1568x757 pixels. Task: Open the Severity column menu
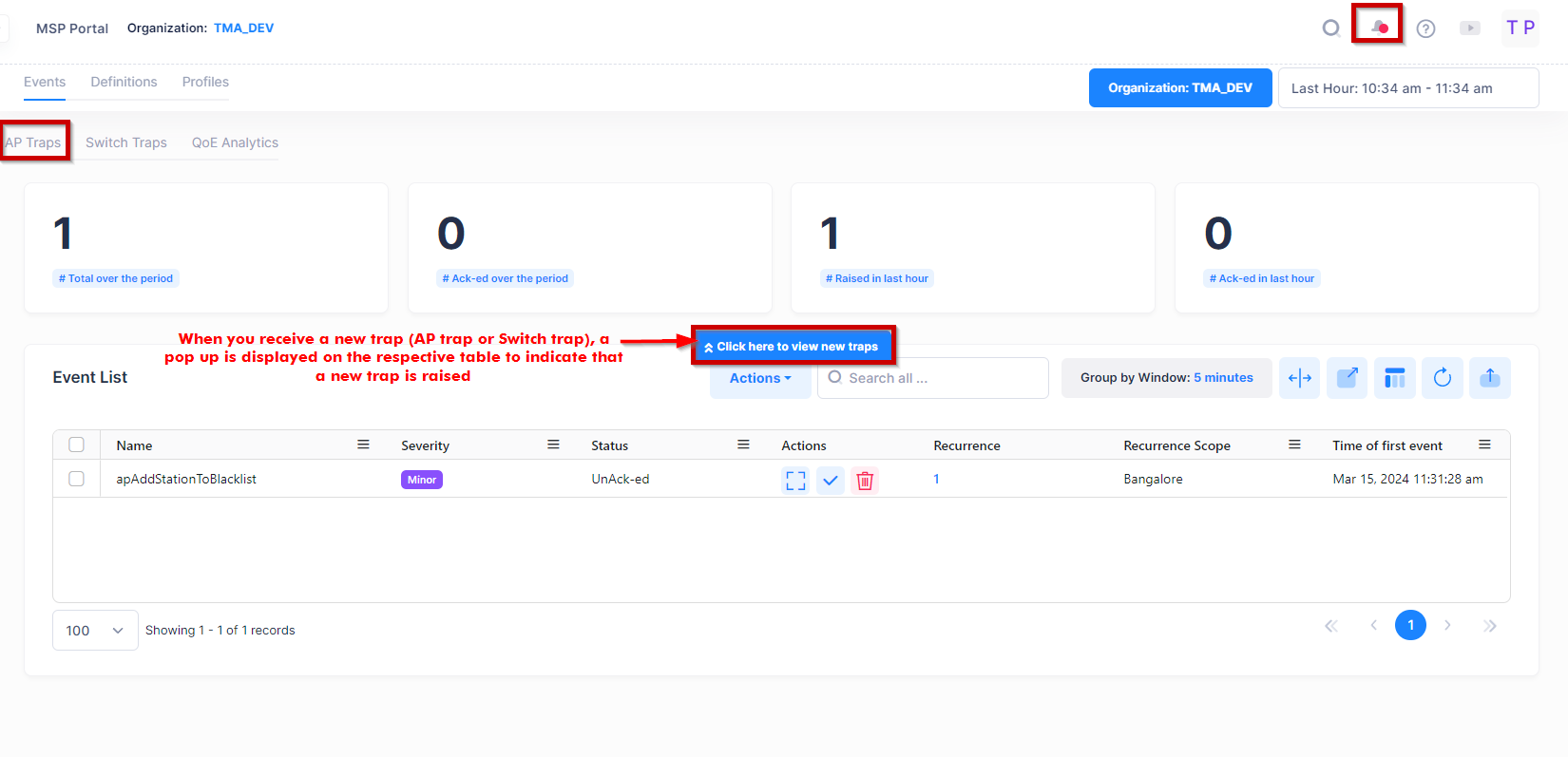(x=553, y=445)
